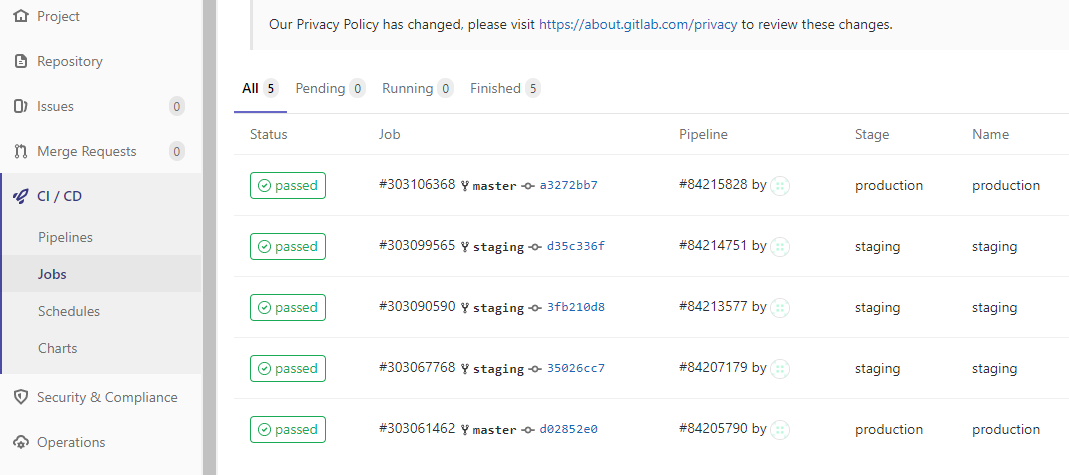Open the Charts submenu item
The height and width of the screenshot is (475, 1069).
tap(58, 348)
